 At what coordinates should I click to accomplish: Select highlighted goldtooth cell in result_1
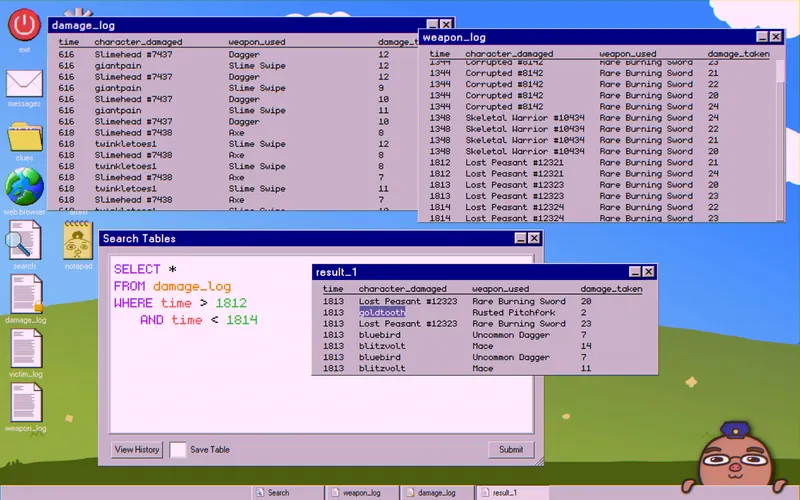382,312
